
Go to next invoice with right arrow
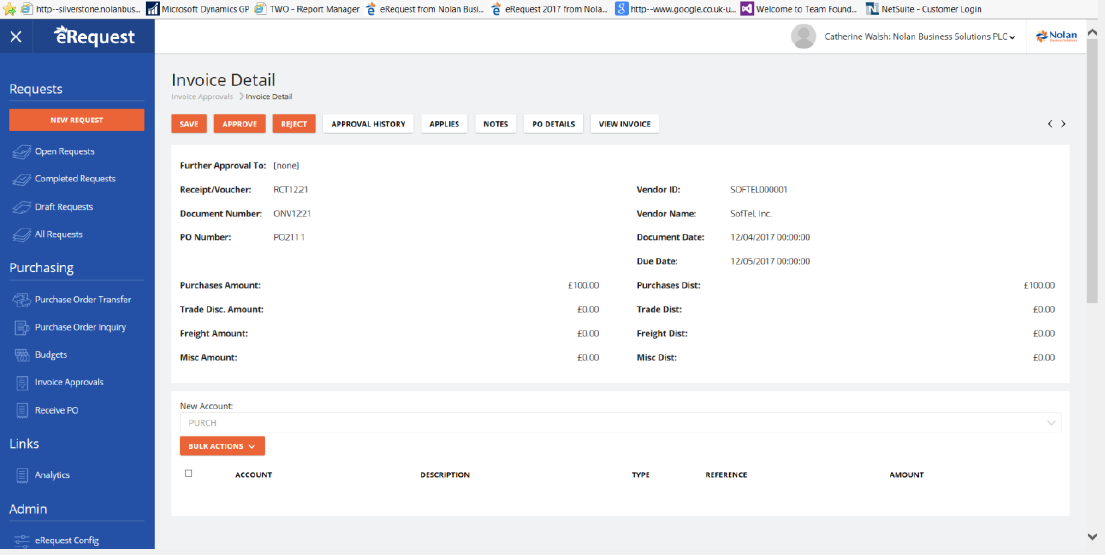[x=1063, y=124]
